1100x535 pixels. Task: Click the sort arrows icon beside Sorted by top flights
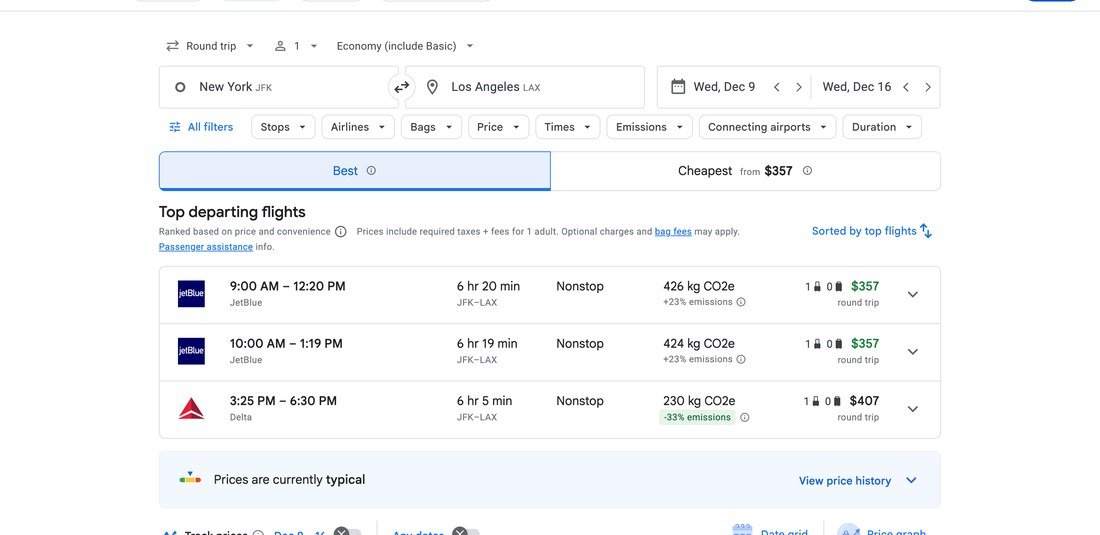coord(926,231)
